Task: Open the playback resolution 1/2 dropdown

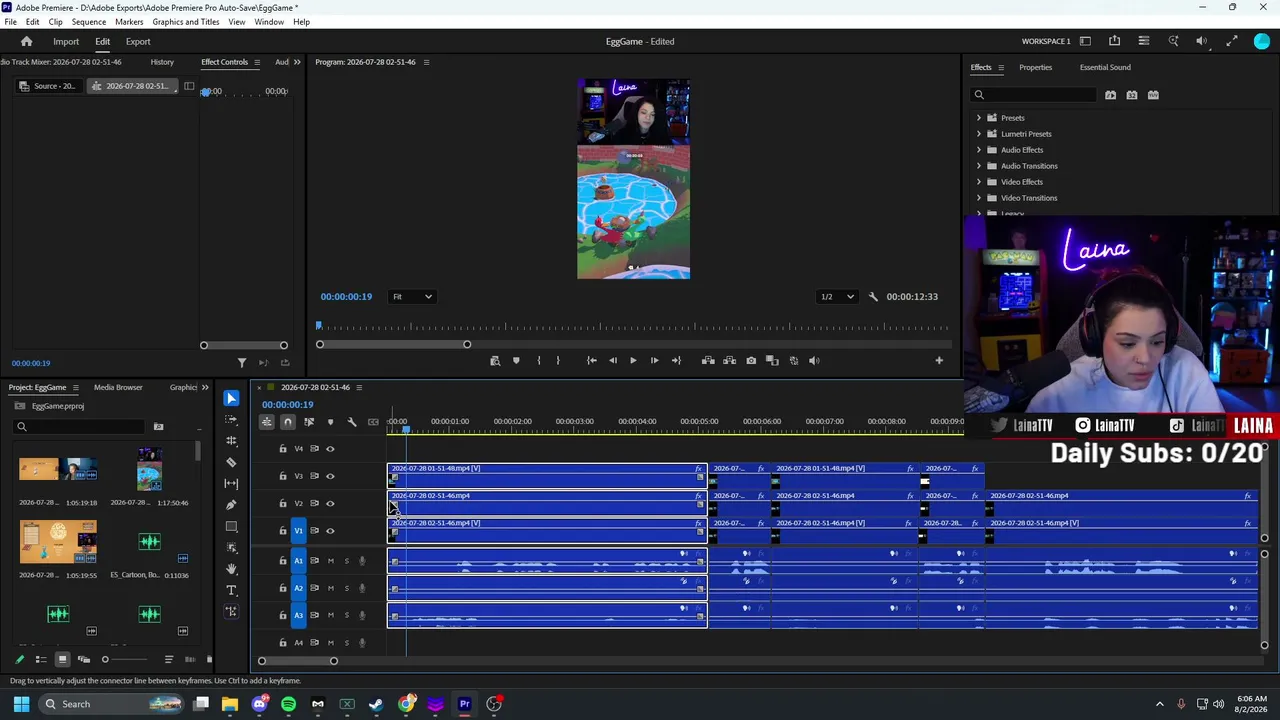Action: (837, 297)
